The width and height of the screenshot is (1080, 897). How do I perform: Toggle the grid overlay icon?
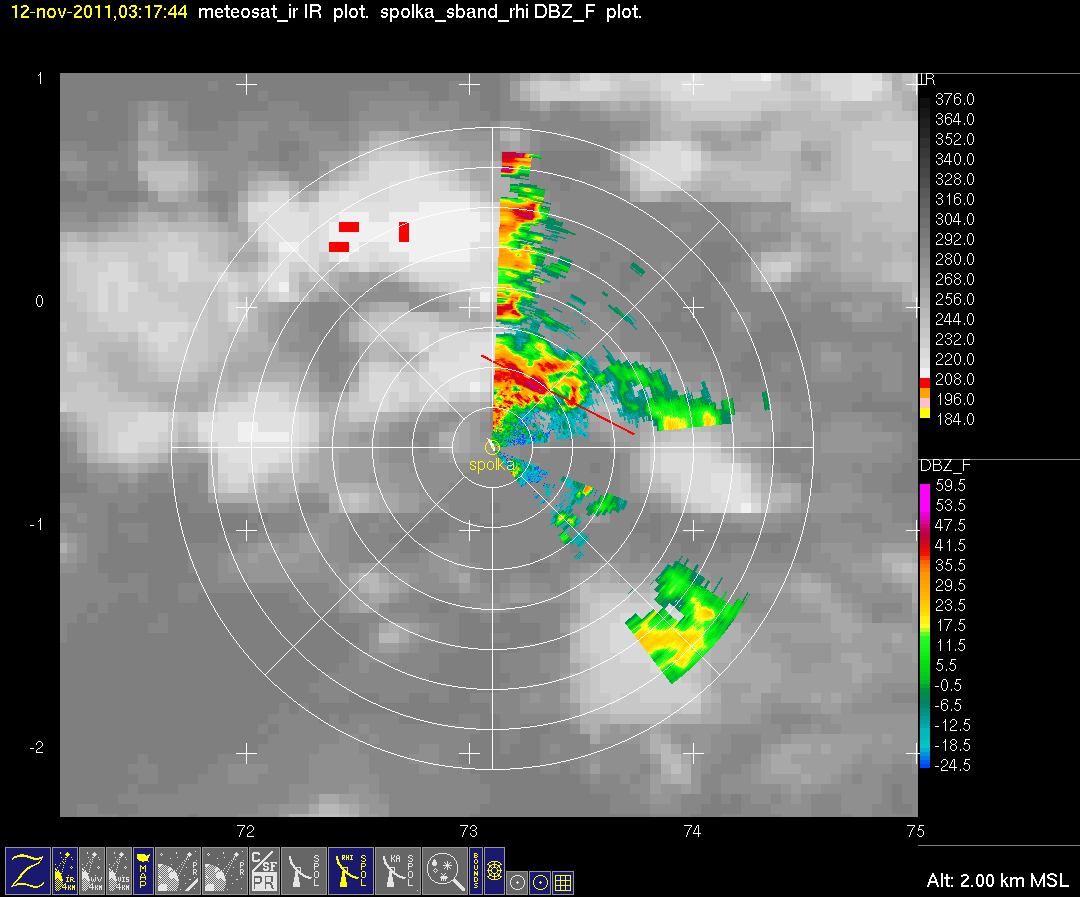click(563, 883)
